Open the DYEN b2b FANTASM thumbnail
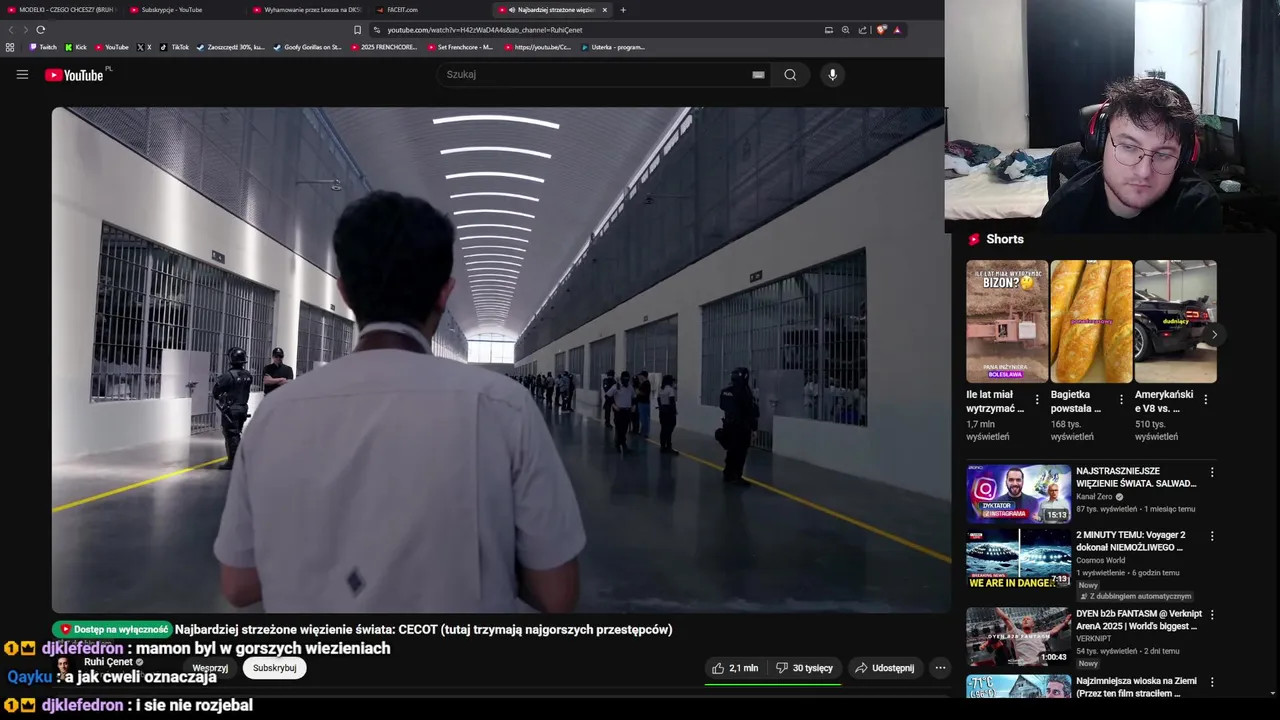Screen dimensions: 1280x720 1018,636
